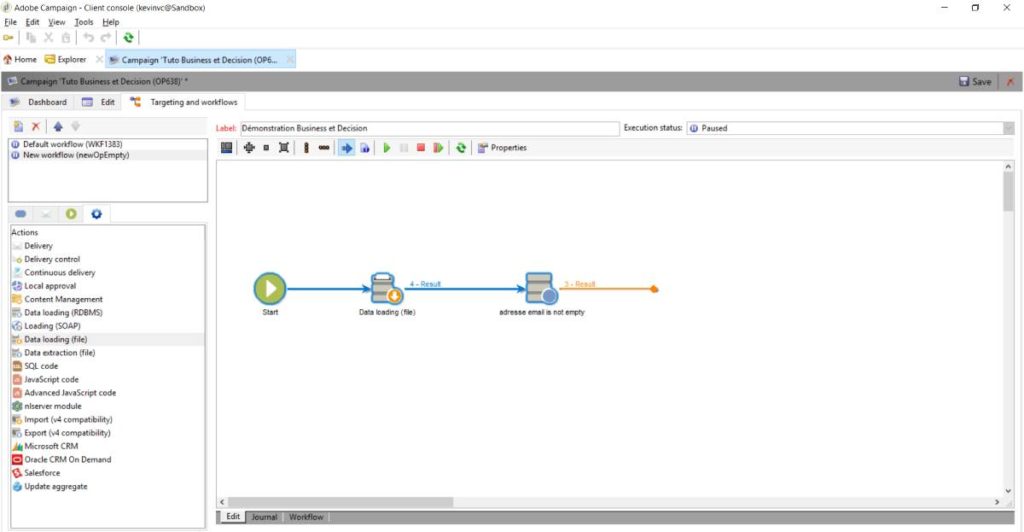Click the zoom-to-fit frame icon in workflow toolbar
The width and height of the screenshot is (1024, 532).
click(x=283, y=148)
